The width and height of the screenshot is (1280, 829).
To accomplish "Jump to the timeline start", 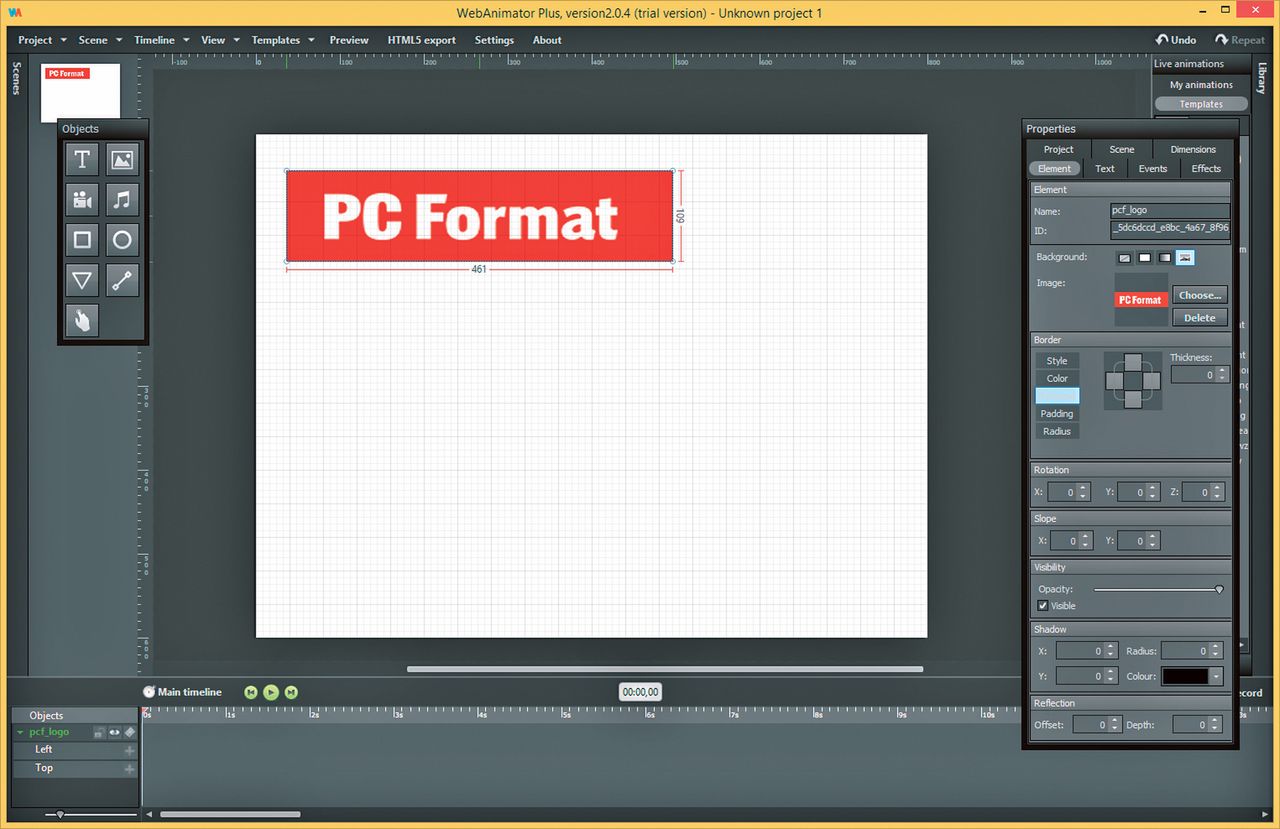I will [251, 692].
